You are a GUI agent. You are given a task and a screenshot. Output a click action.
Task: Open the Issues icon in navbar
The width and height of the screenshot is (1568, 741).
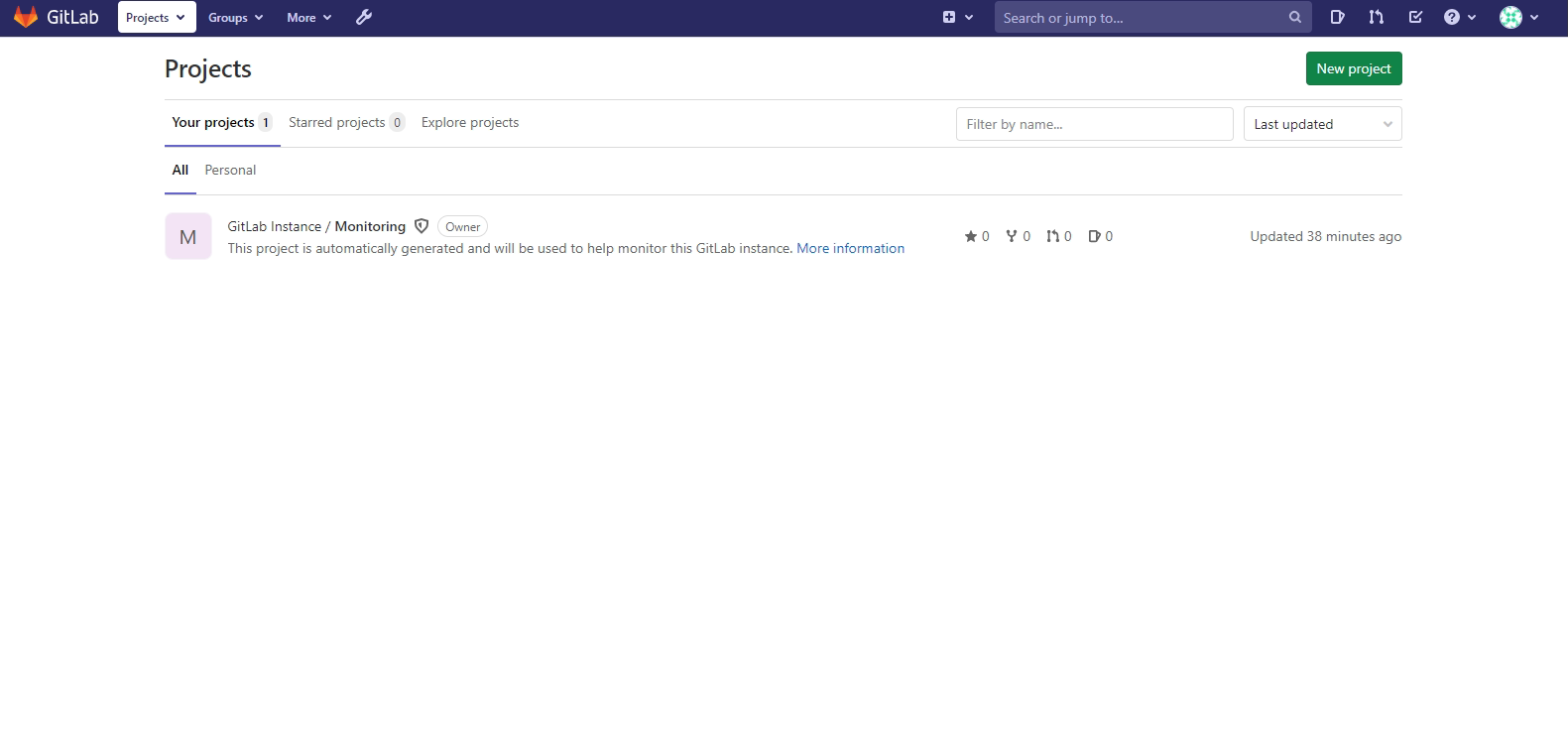tap(1337, 17)
